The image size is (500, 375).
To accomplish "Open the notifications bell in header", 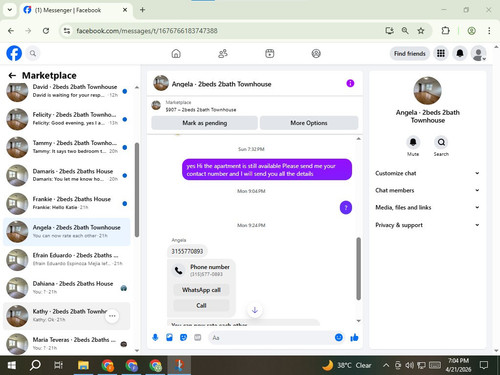I will click(x=460, y=53).
